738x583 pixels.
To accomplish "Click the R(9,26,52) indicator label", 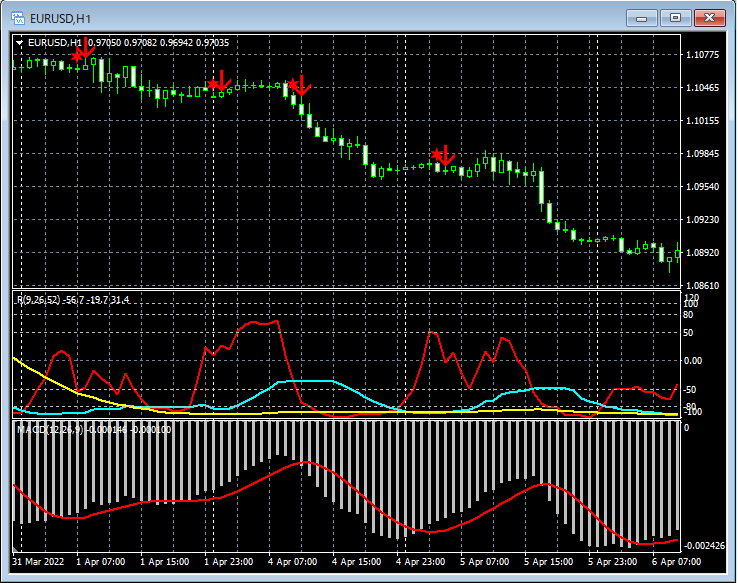I will [38, 300].
